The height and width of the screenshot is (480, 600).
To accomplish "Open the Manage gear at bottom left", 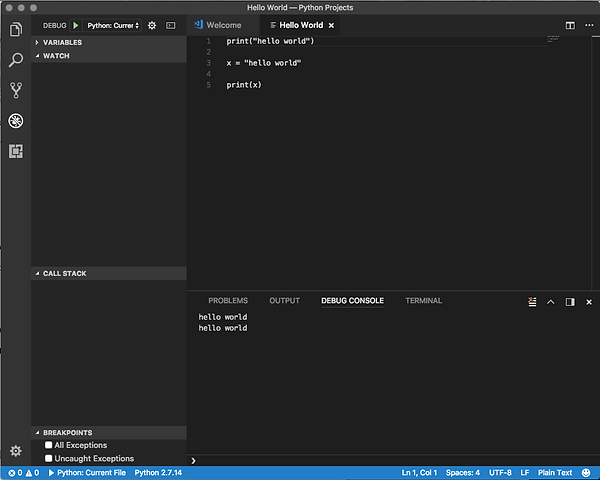I will (x=16, y=451).
